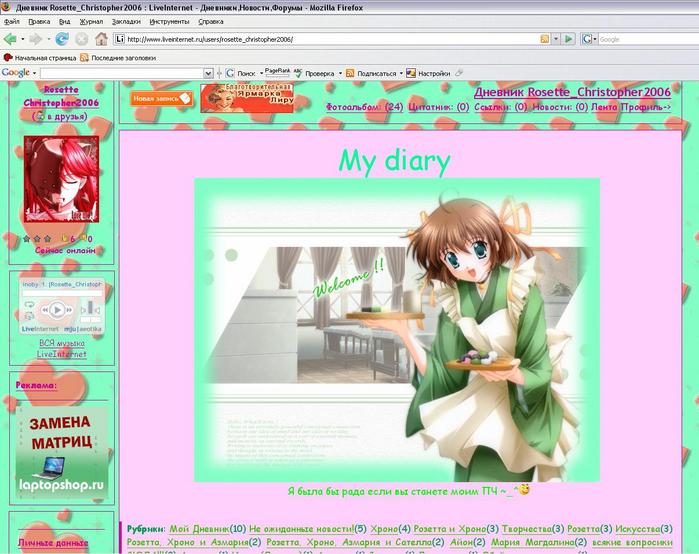699x554 pixels.
Task: Skip to next track in music player
Action: [x=69, y=310]
